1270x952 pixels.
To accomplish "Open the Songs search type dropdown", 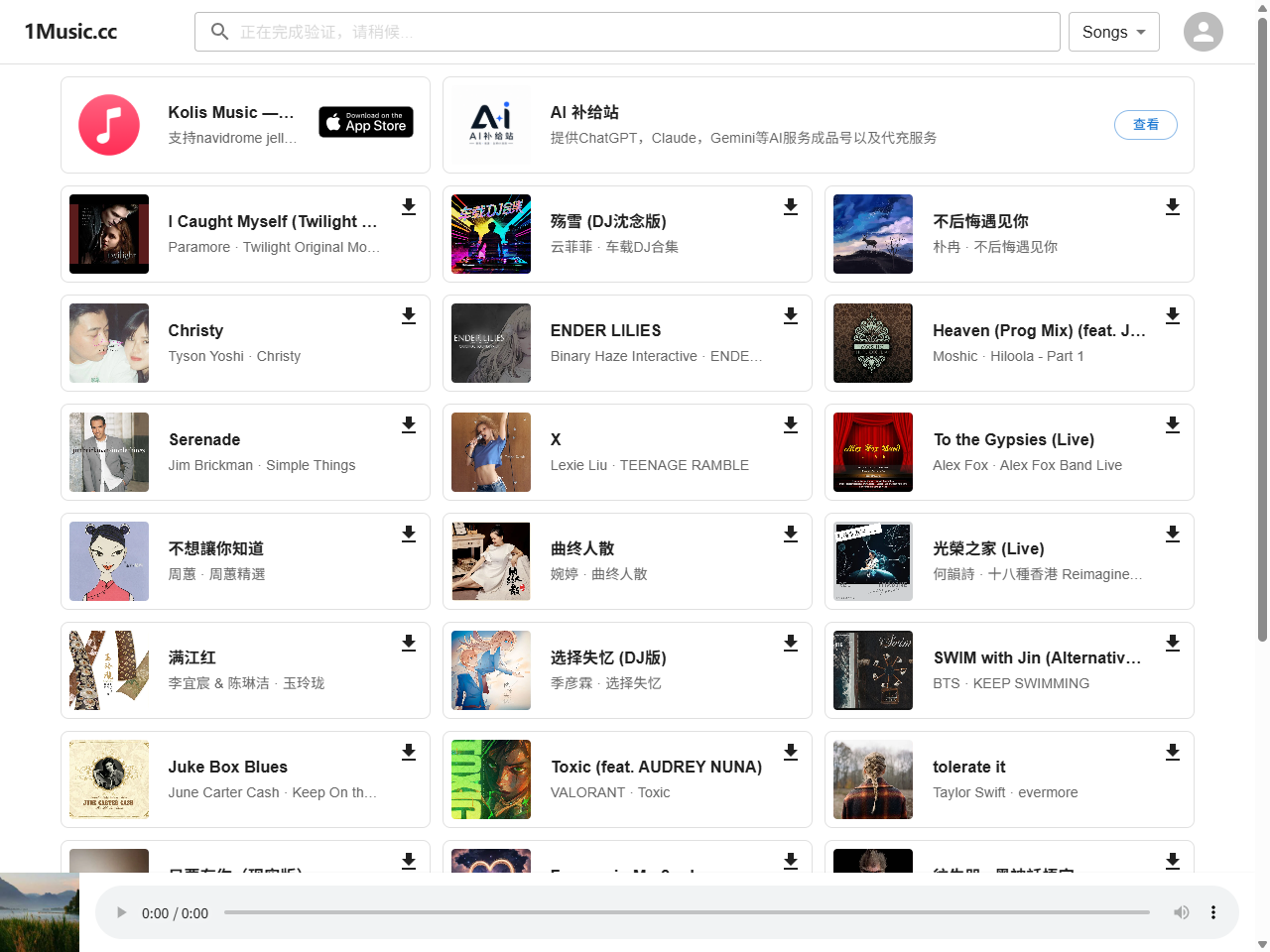I will point(1114,32).
